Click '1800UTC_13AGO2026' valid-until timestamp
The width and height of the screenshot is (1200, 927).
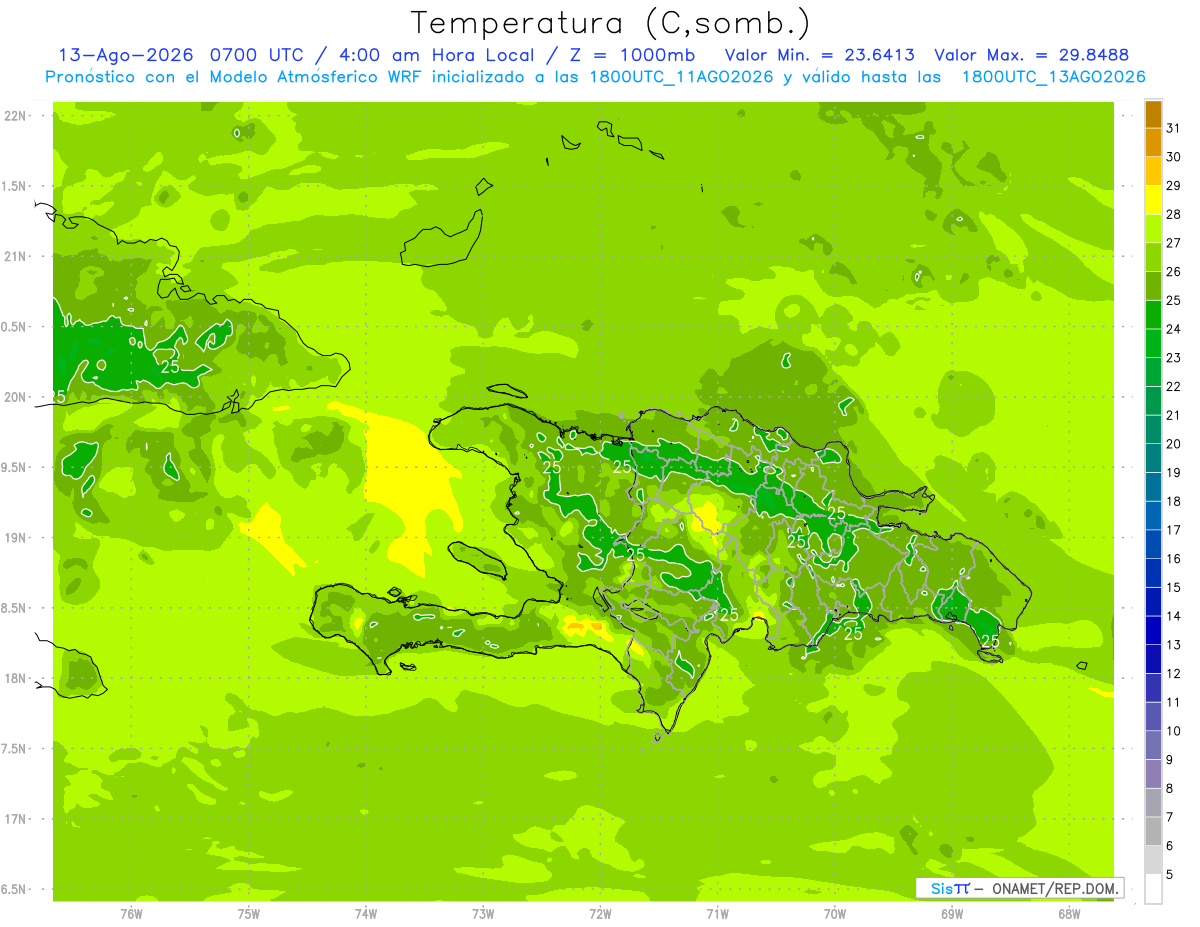(x=1053, y=77)
